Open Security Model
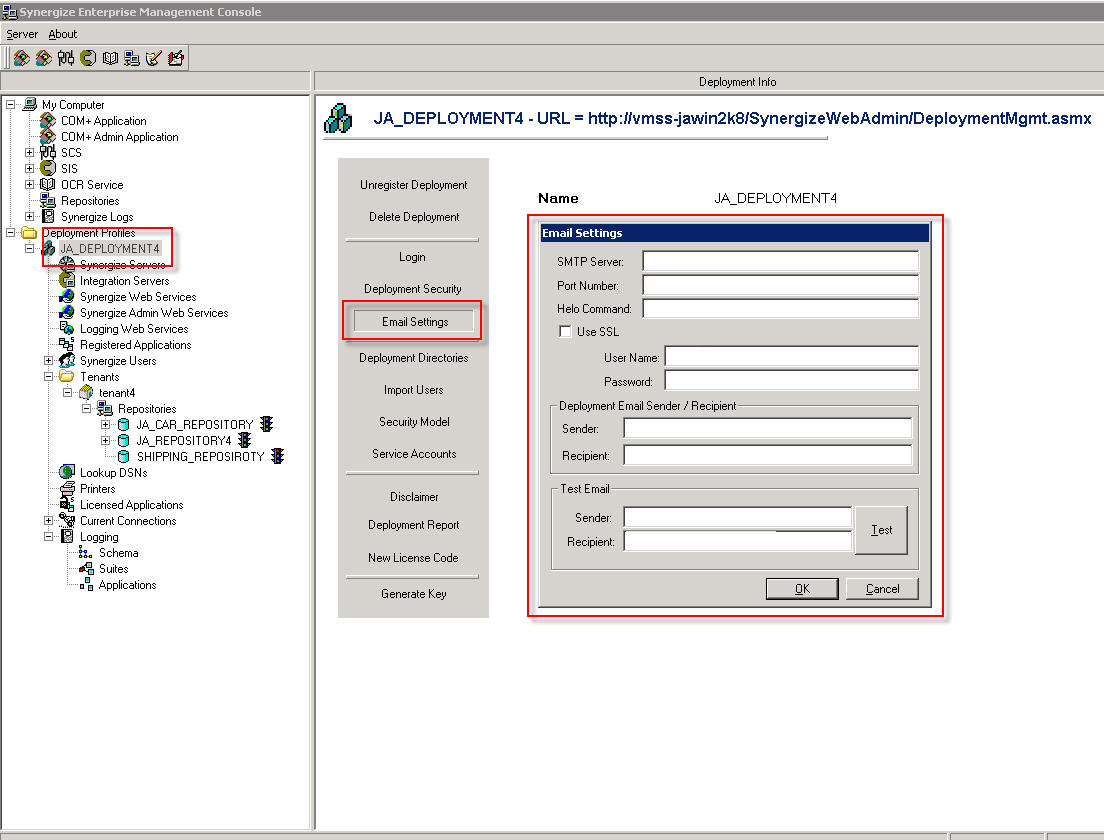 pyautogui.click(x=414, y=422)
